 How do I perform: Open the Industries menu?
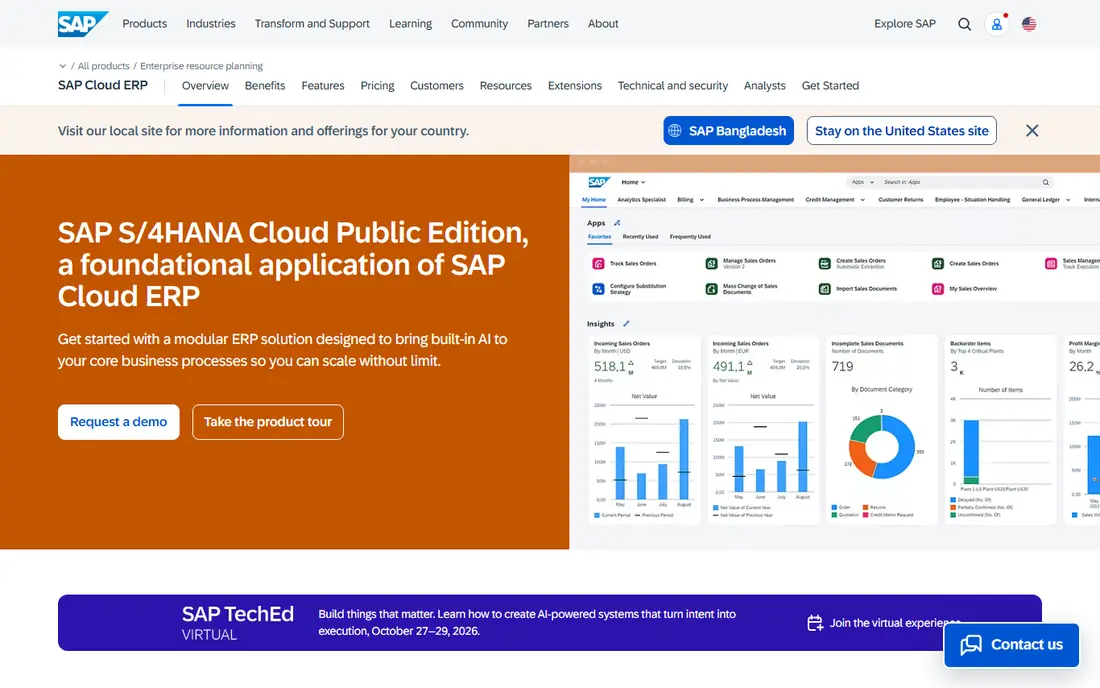coord(210,24)
